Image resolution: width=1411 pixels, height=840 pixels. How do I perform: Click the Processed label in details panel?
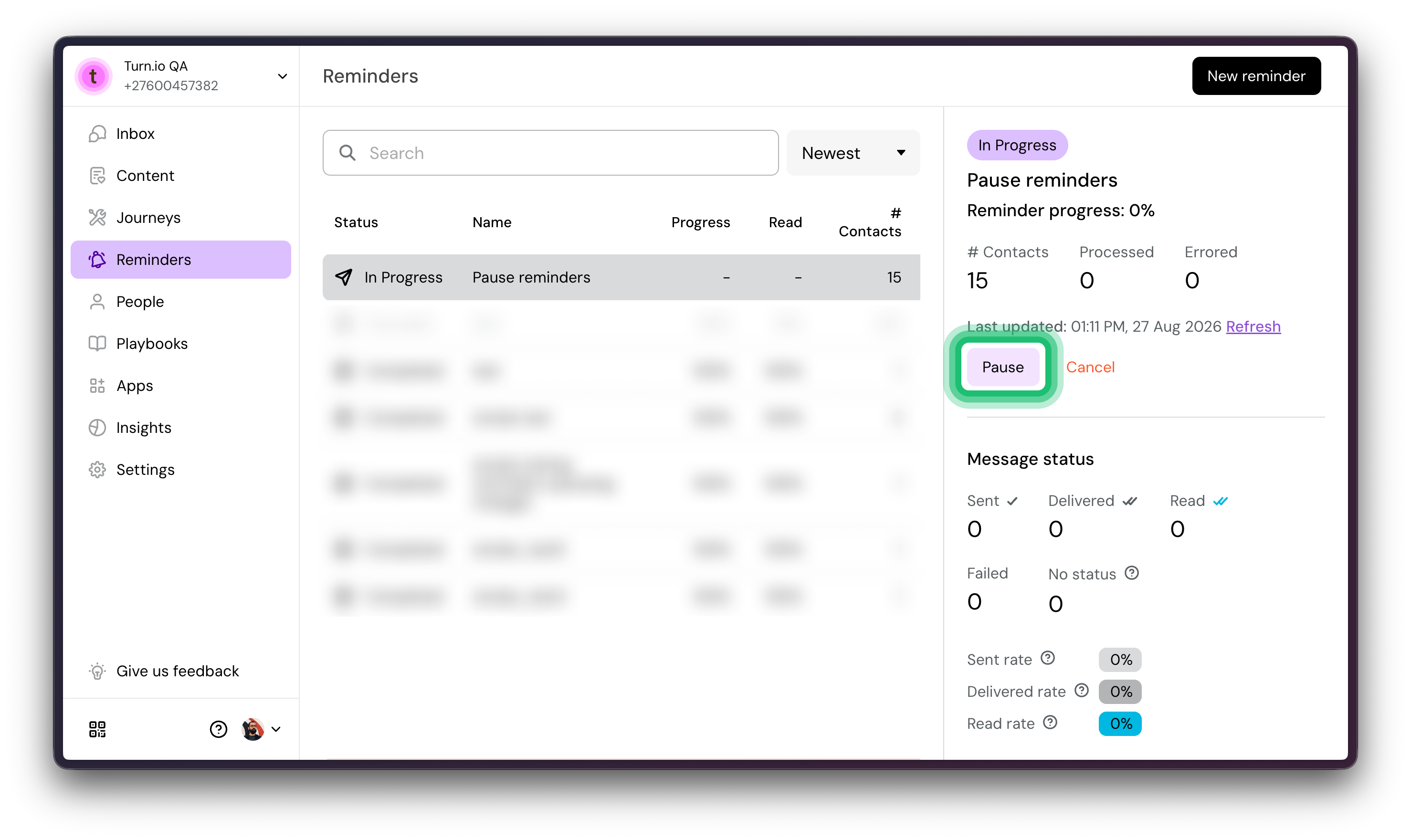pyautogui.click(x=1116, y=252)
